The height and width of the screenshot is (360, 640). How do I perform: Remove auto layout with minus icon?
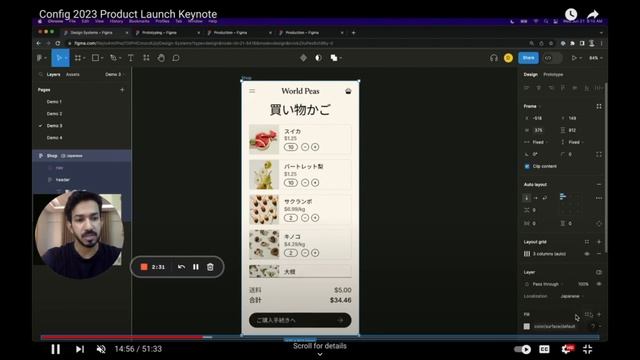pyautogui.click(x=599, y=184)
